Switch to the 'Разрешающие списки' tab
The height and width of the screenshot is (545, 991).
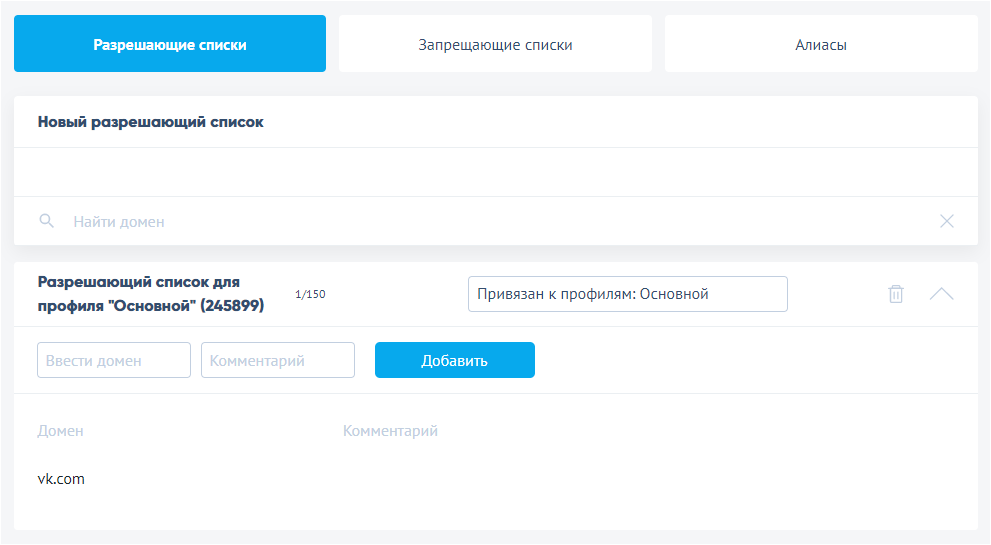170,44
